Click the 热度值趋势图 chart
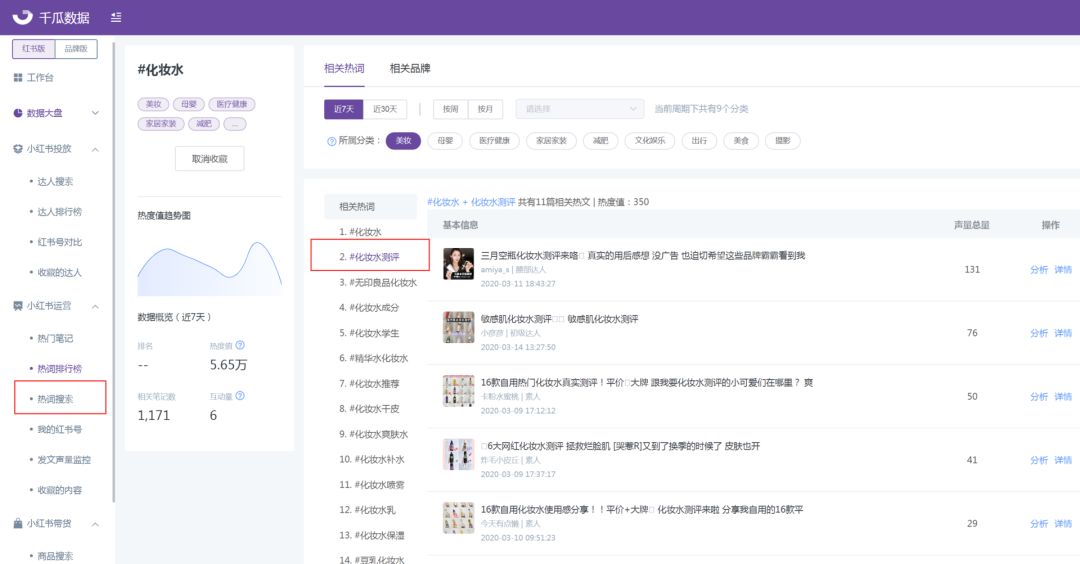Screen dimensions: 1080x564 [209, 269]
